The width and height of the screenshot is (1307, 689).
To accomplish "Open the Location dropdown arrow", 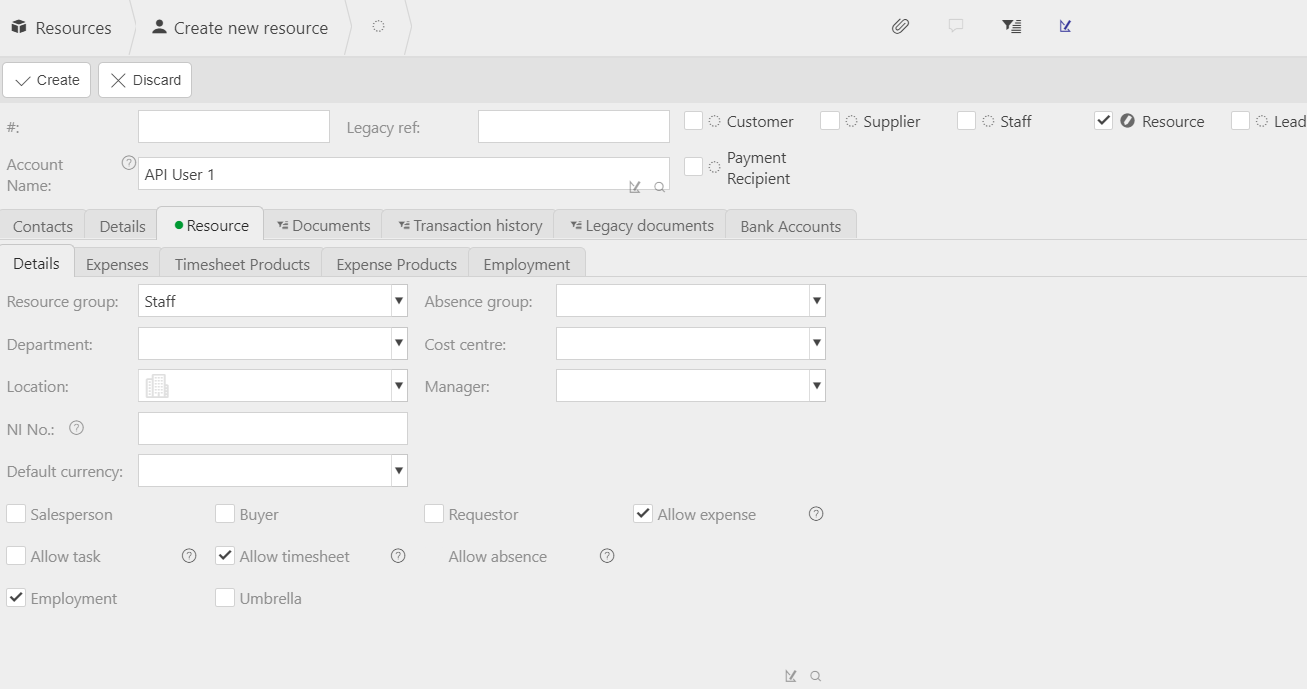I will point(399,386).
